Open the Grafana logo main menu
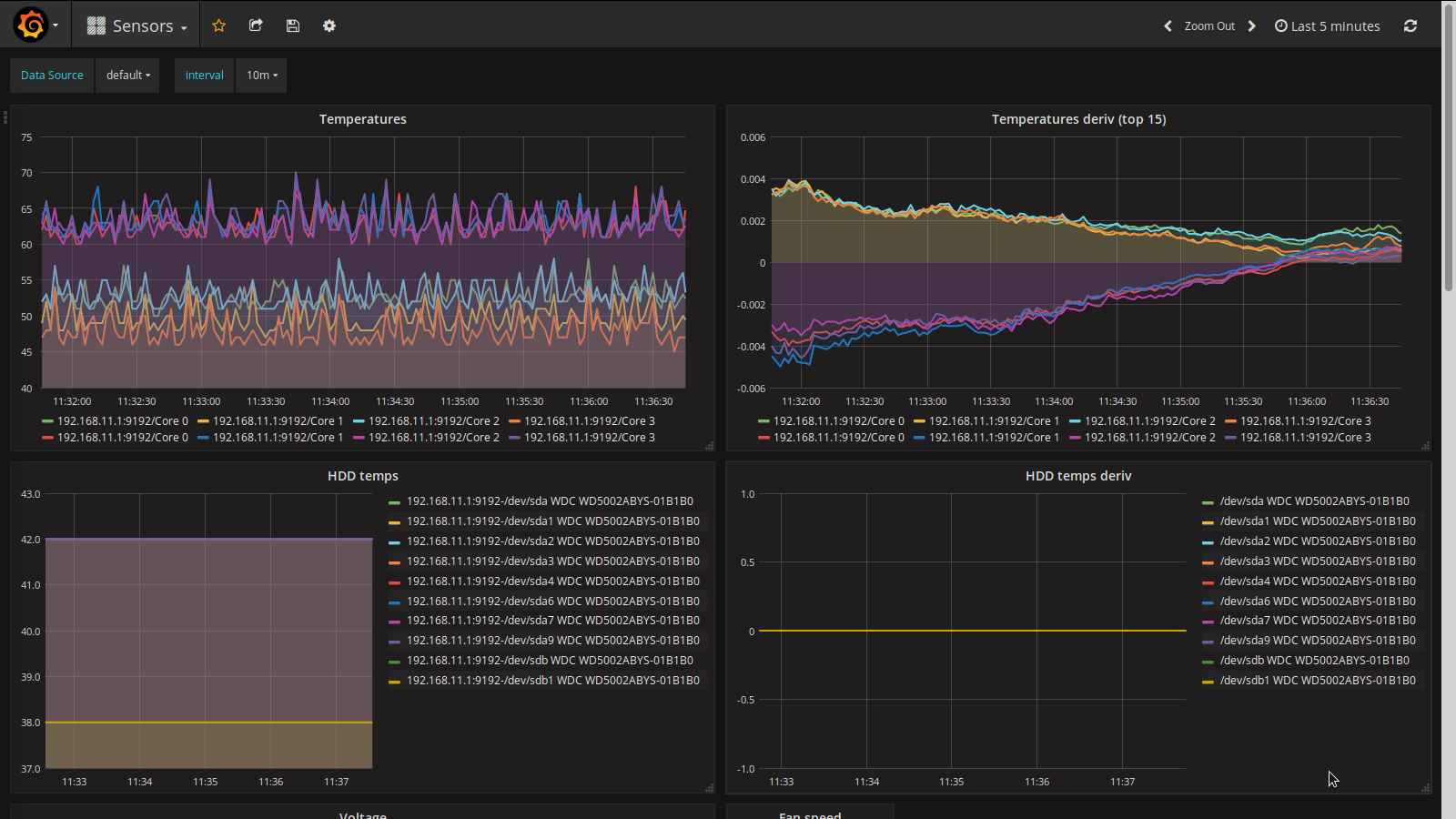 pyautogui.click(x=31, y=25)
